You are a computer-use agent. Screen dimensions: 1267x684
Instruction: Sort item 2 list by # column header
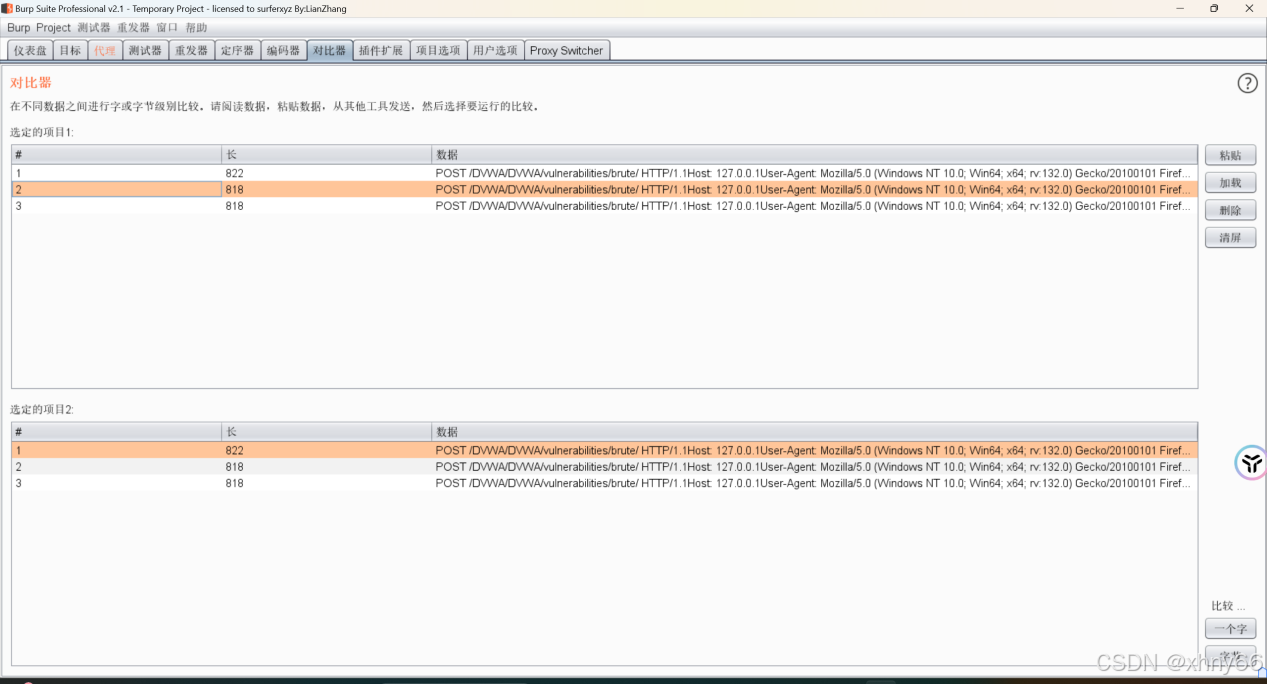(x=116, y=432)
